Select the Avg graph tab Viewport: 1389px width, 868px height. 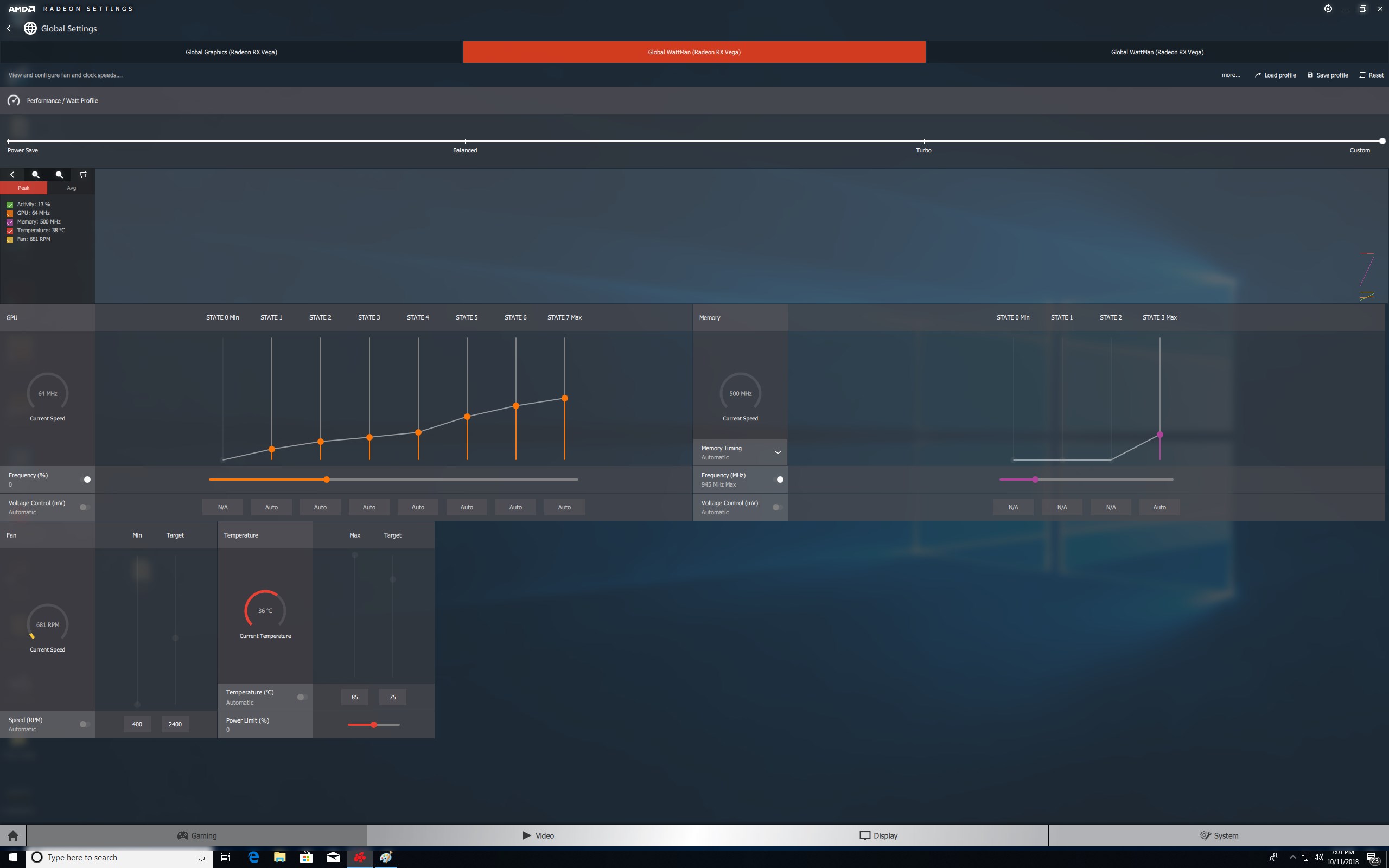pos(71,188)
